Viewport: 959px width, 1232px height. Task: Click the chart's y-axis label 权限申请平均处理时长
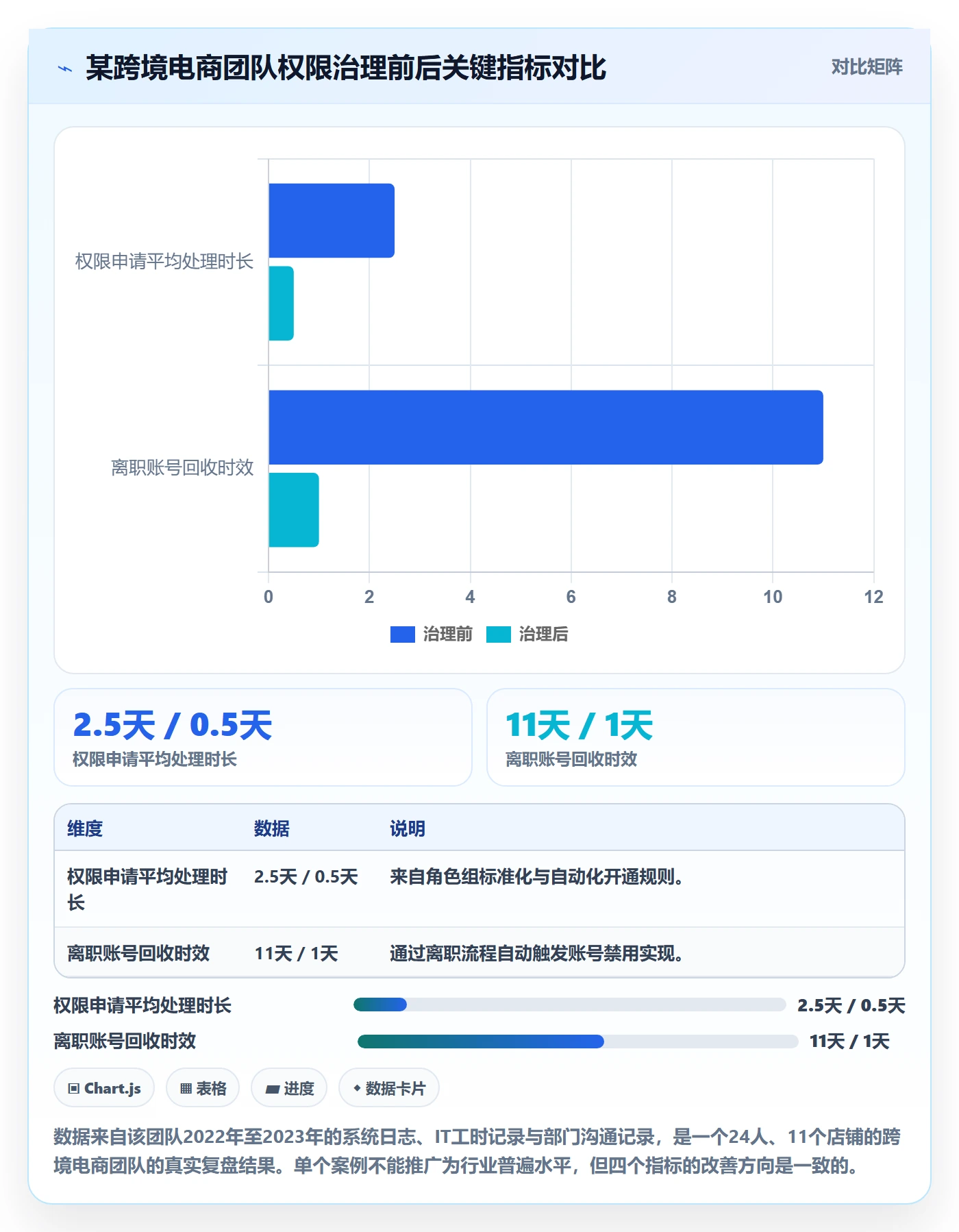tap(164, 262)
